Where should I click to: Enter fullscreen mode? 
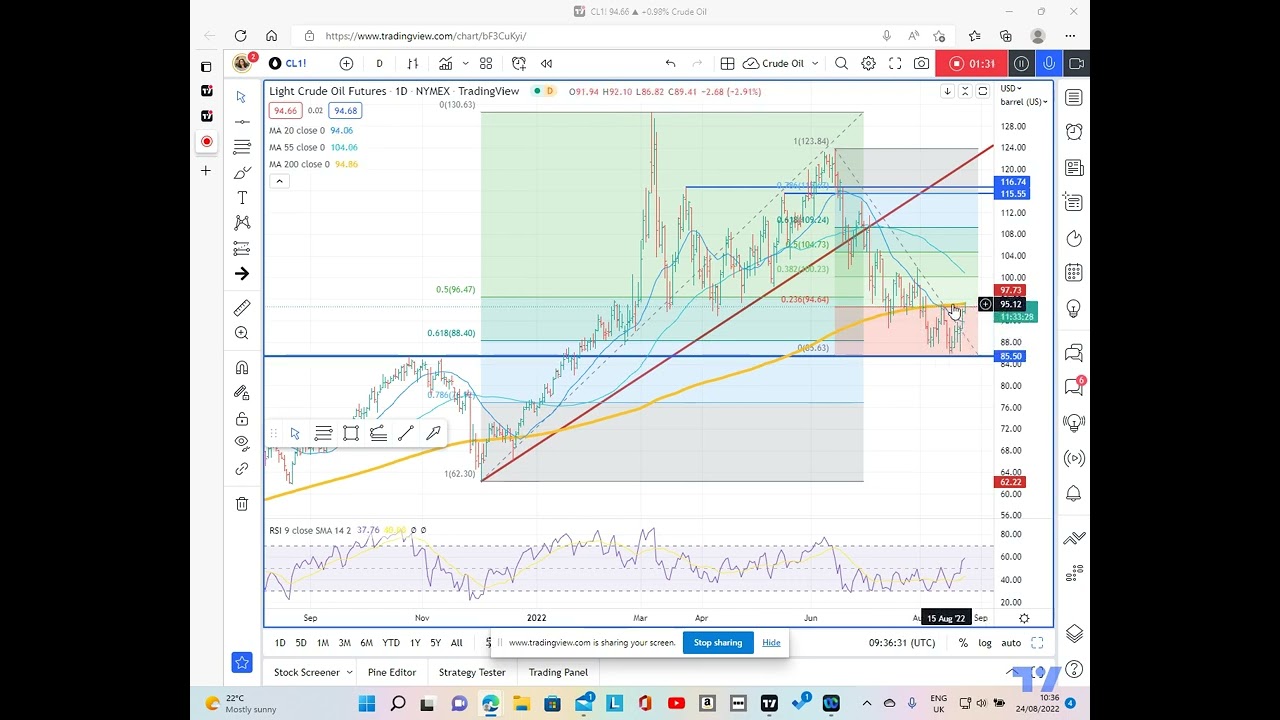pyautogui.click(x=895, y=63)
